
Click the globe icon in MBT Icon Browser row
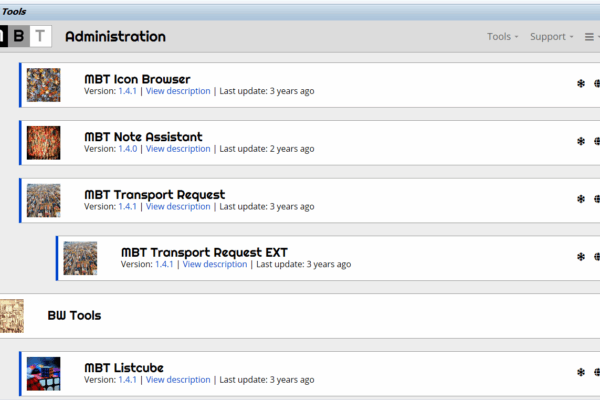[597, 84]
